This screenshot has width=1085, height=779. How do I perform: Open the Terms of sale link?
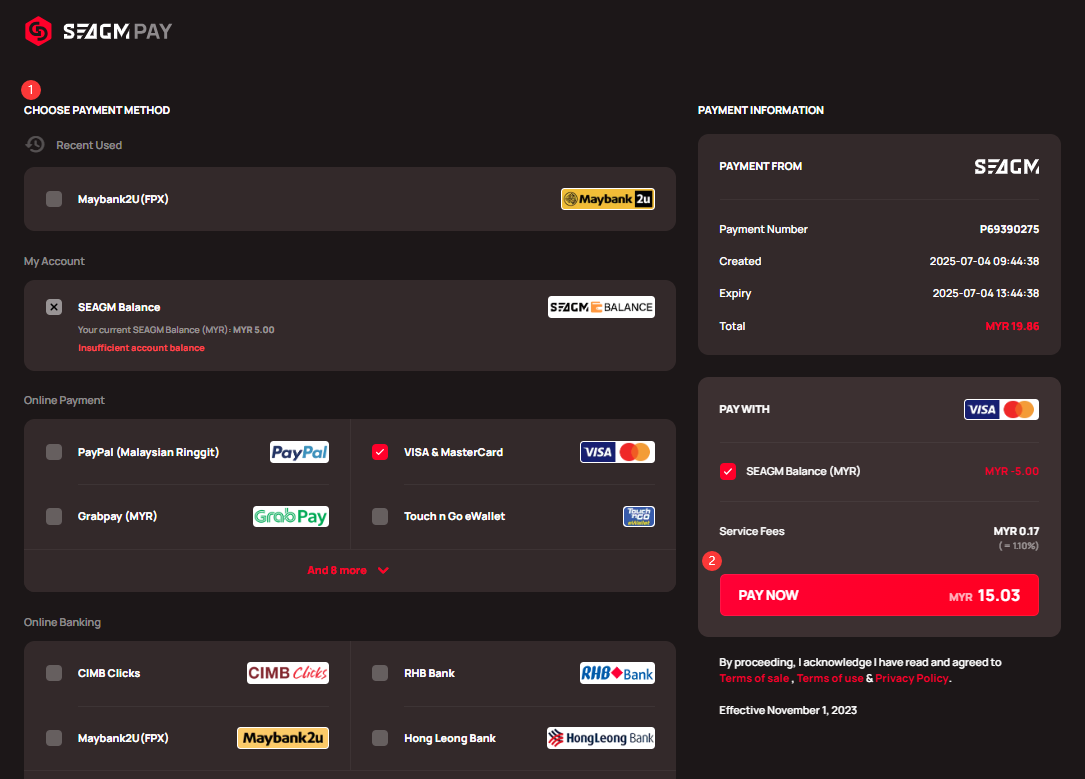[754, 679]
